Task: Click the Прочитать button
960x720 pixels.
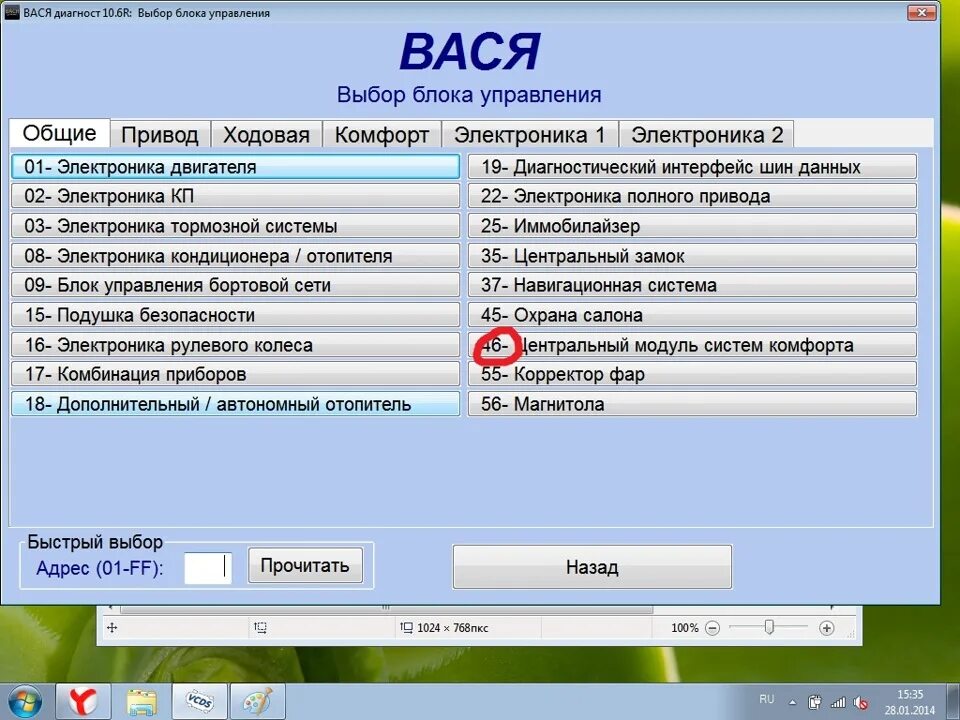Action: (x=305, y=565)
